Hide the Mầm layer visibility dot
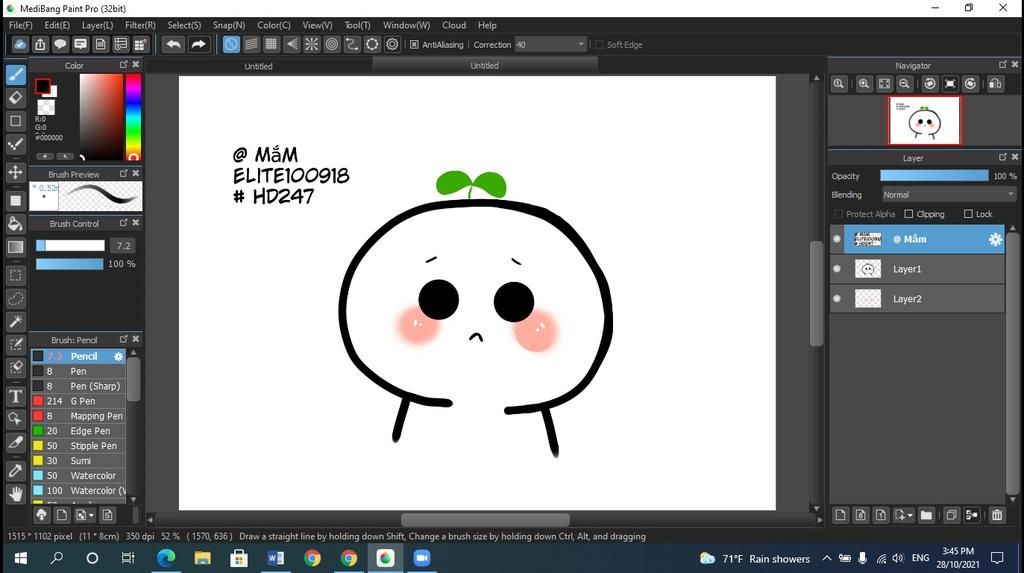Viewport: 1024px width, 573px height. pyautogui.click(x=837, y=239)
